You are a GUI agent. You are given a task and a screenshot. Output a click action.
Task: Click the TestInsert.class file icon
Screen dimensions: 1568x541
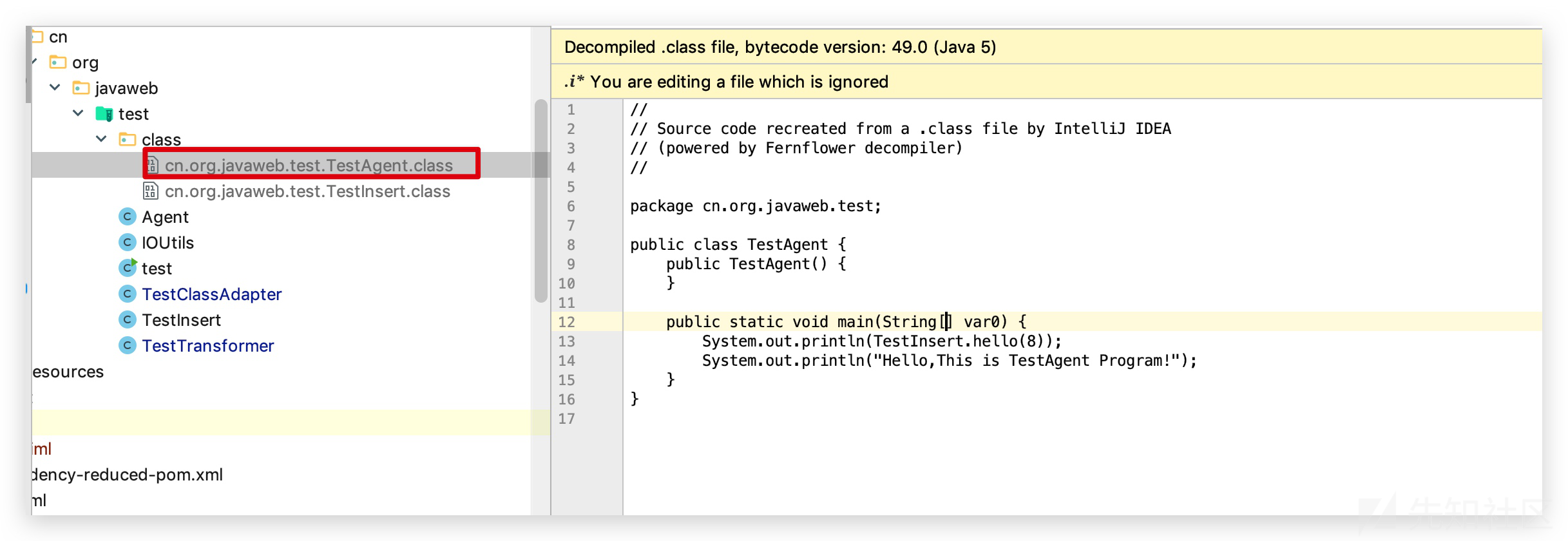click(151, 191)
